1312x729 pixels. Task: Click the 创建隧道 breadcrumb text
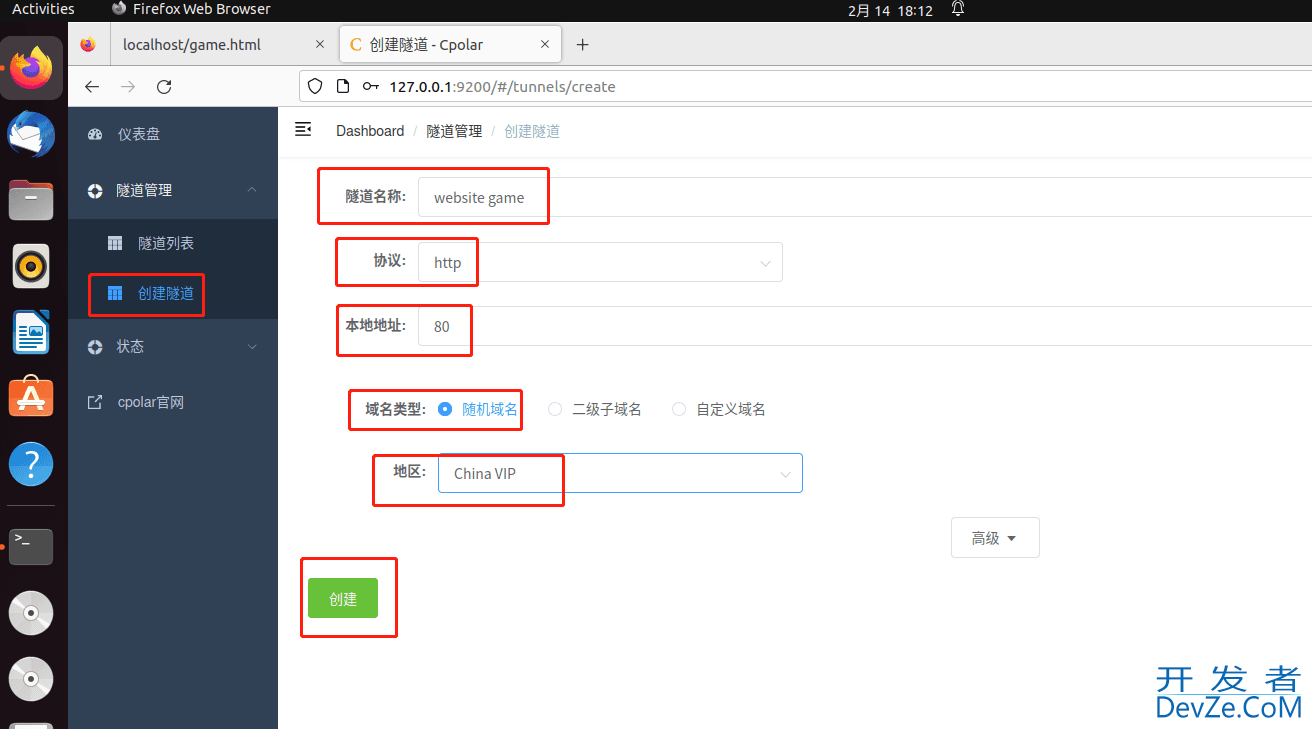[532, 131]
